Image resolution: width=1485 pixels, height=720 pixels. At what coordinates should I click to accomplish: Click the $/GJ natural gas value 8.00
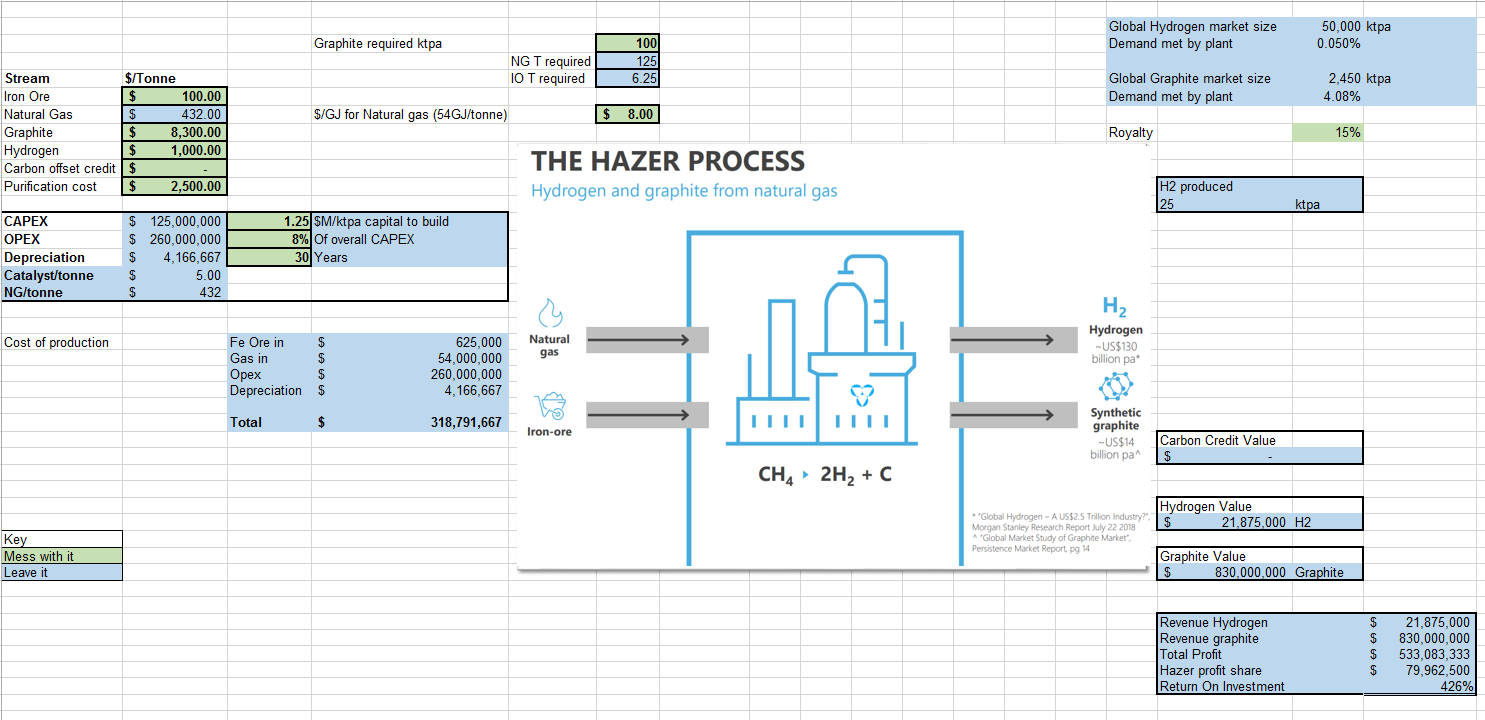click(x=627, y=114)
